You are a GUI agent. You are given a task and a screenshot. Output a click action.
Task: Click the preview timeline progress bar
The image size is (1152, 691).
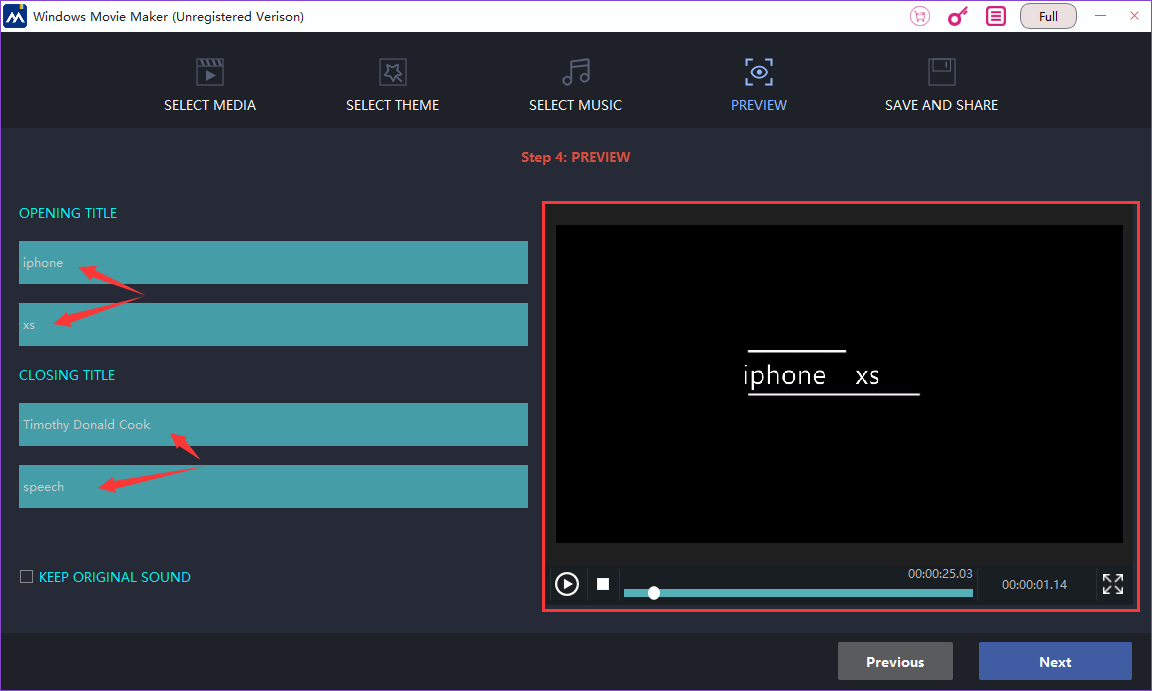[x=799, y=593]
